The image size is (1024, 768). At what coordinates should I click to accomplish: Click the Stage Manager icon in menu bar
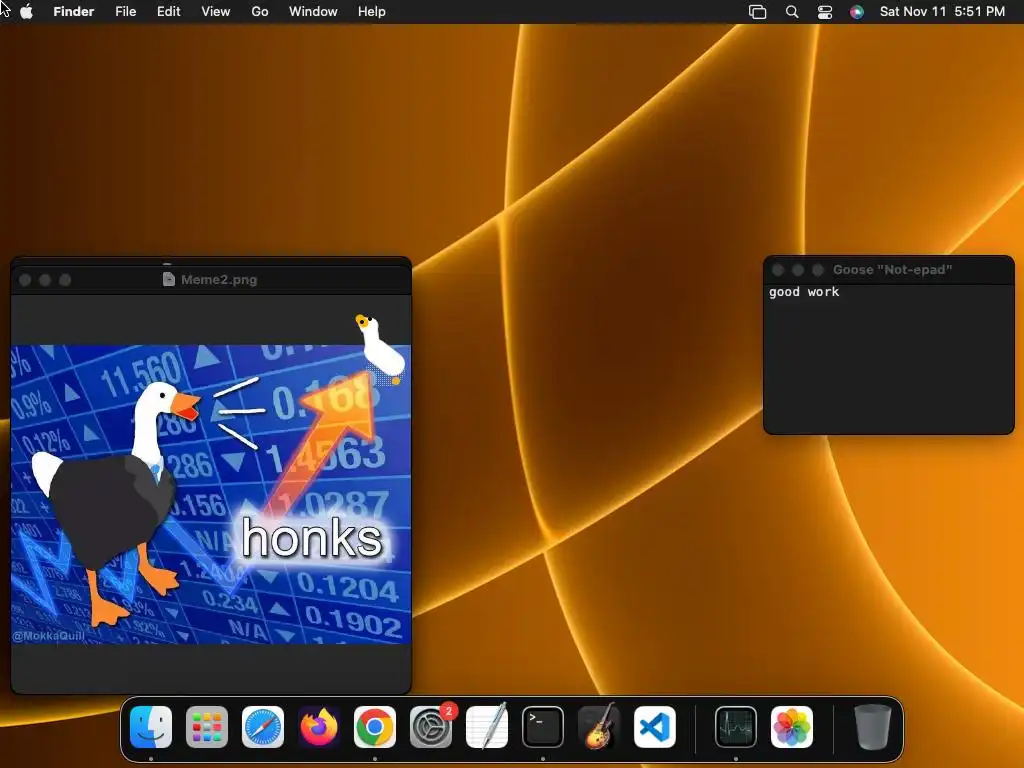[x=758, y=12]
